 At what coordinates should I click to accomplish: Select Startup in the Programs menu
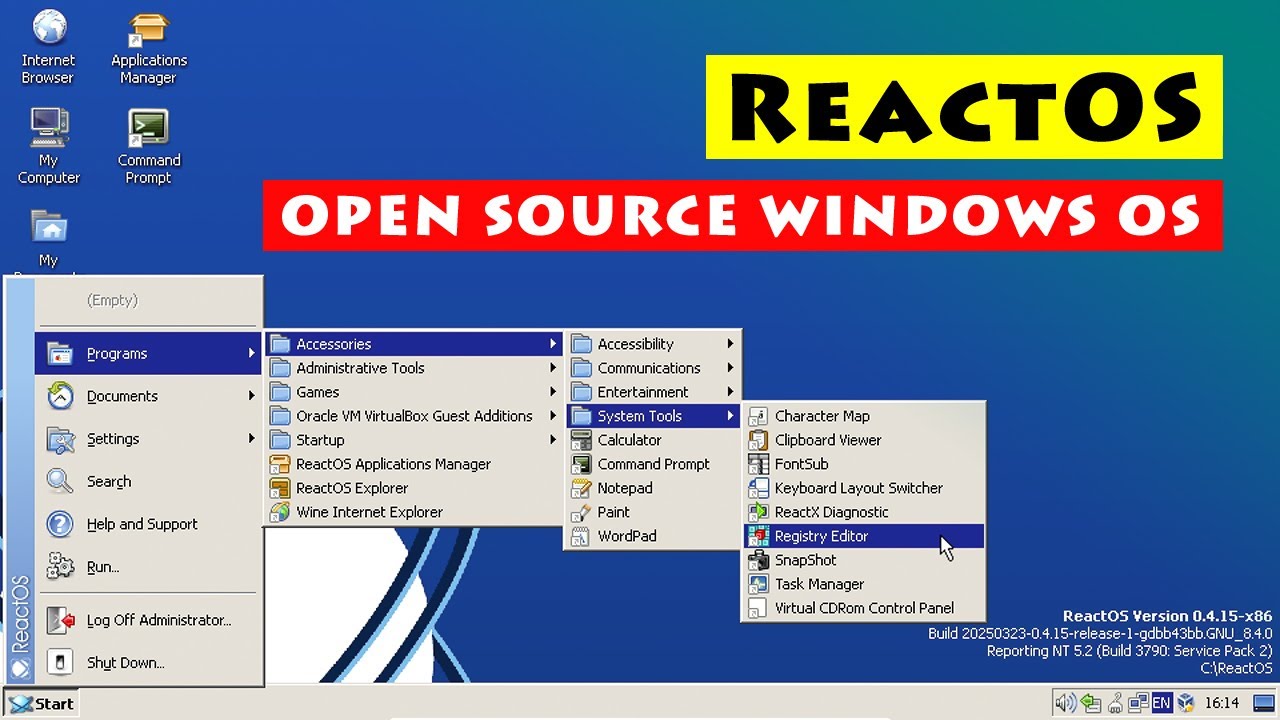coord(320,440)
